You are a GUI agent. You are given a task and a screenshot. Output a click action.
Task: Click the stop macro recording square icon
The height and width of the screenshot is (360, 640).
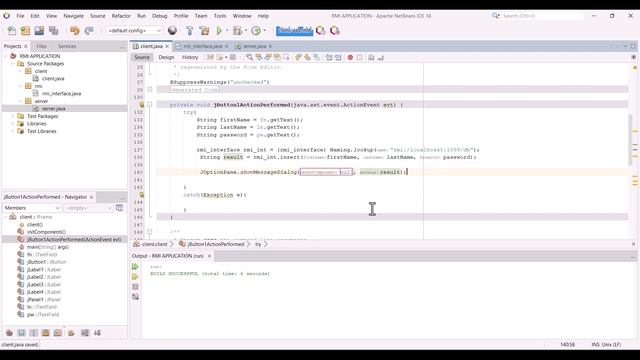click(x=360, y=58)
